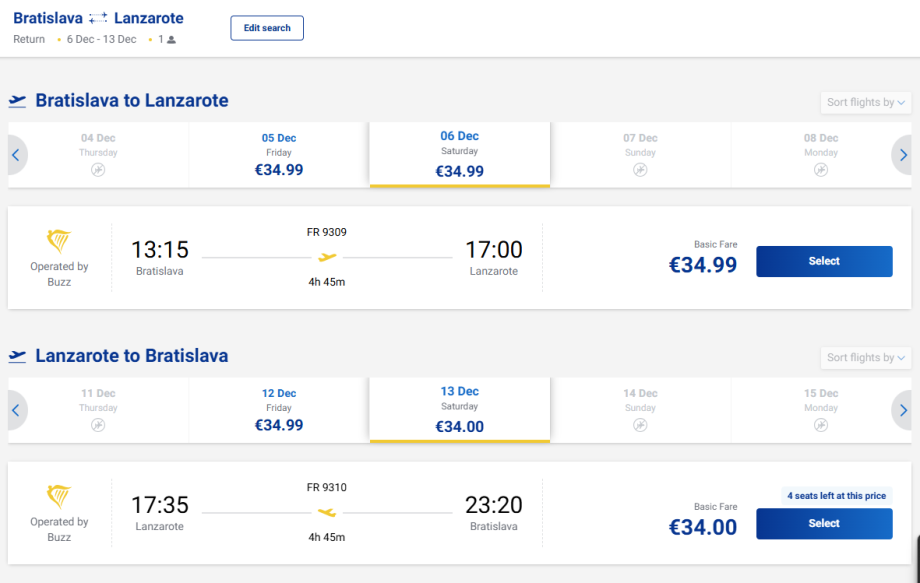Show earlier return dates with left arrow
Viewport: 920px width, 583px height.
click(16, 410)
